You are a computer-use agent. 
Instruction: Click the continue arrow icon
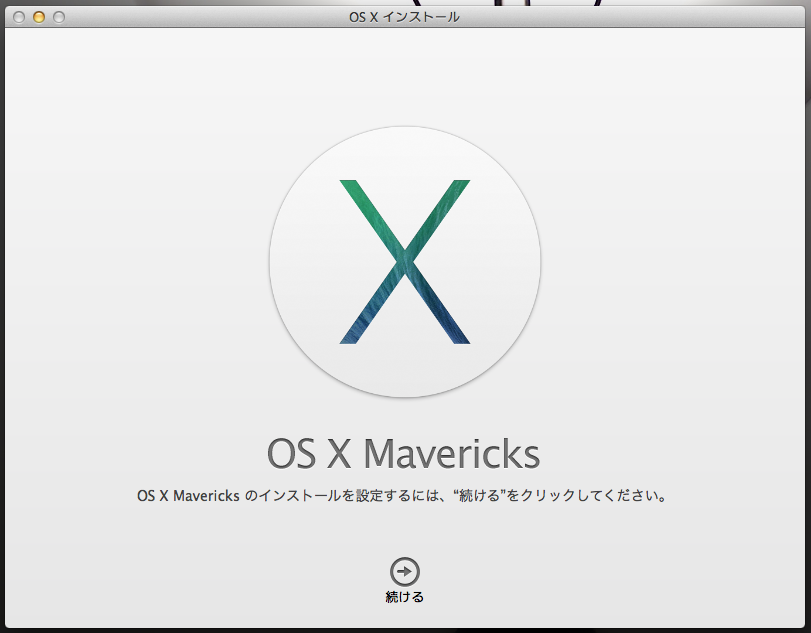tap(404, 572)
